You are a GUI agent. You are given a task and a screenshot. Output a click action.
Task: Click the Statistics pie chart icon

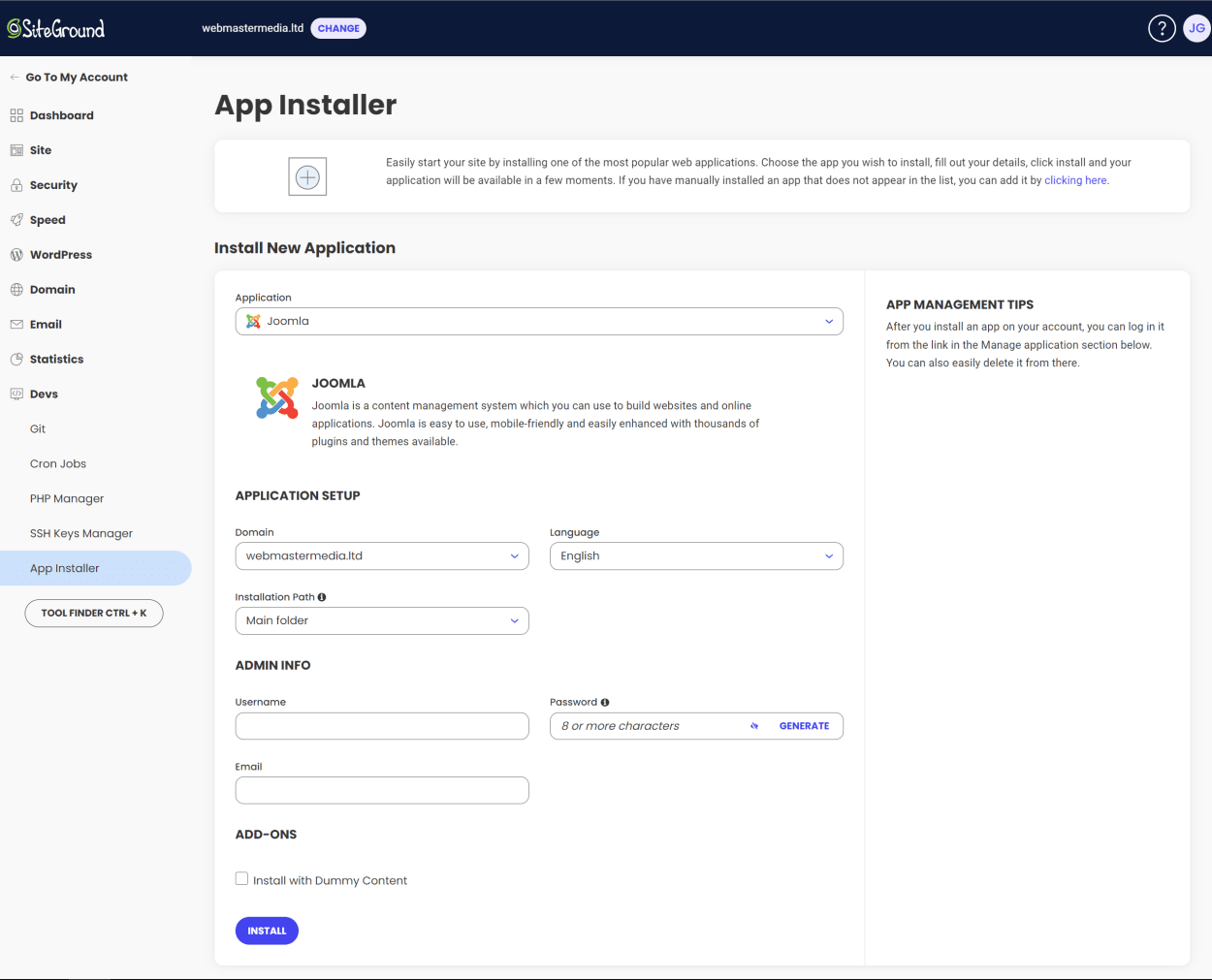click(x=16, y=360)
